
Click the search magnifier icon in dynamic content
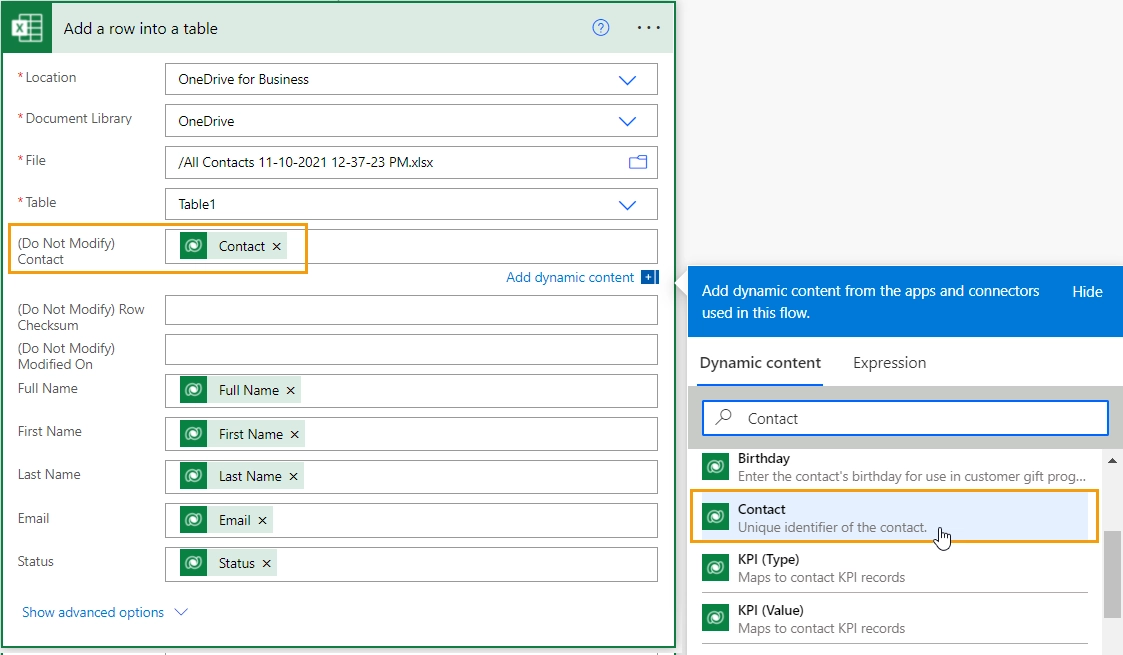pos(724,417)
